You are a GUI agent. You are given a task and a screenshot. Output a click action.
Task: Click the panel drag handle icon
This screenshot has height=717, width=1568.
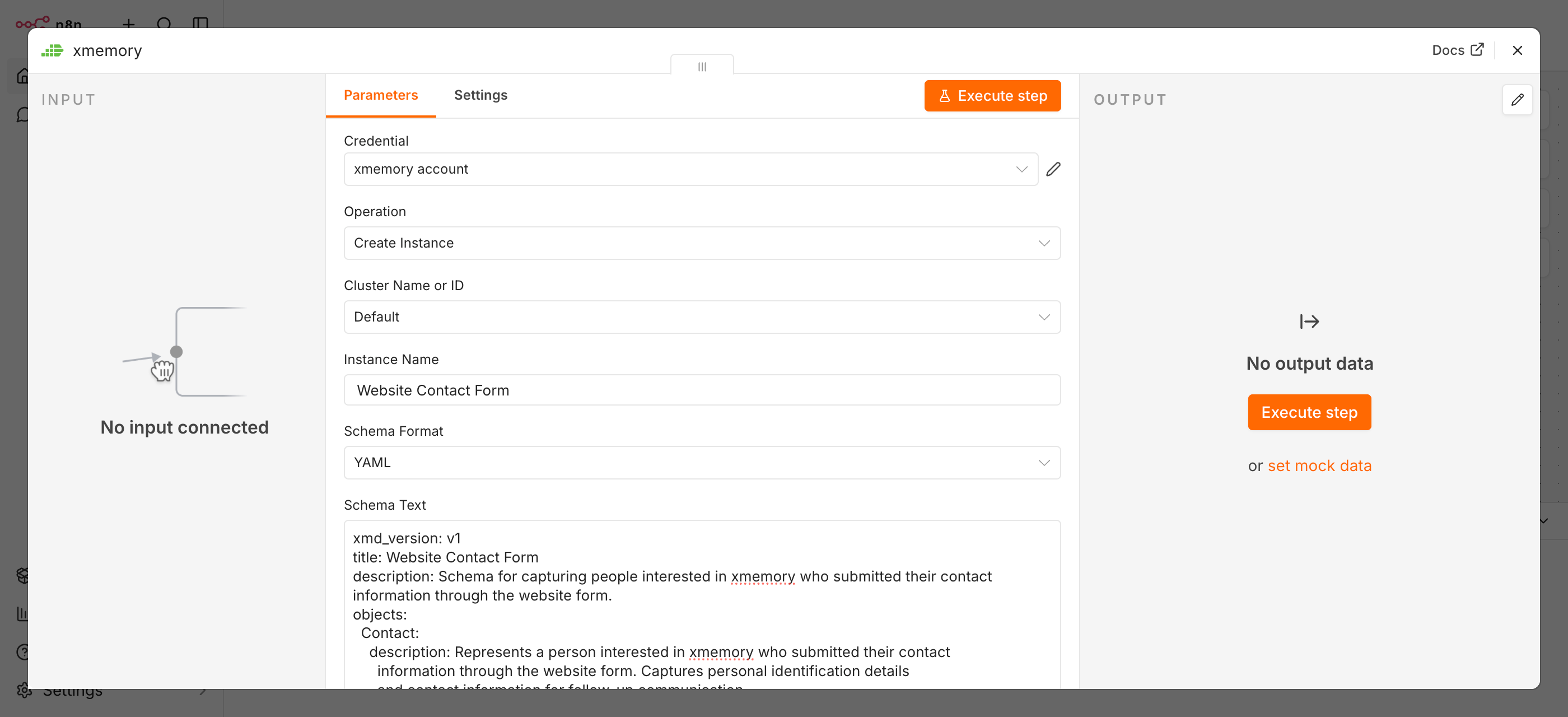(702, 66)
